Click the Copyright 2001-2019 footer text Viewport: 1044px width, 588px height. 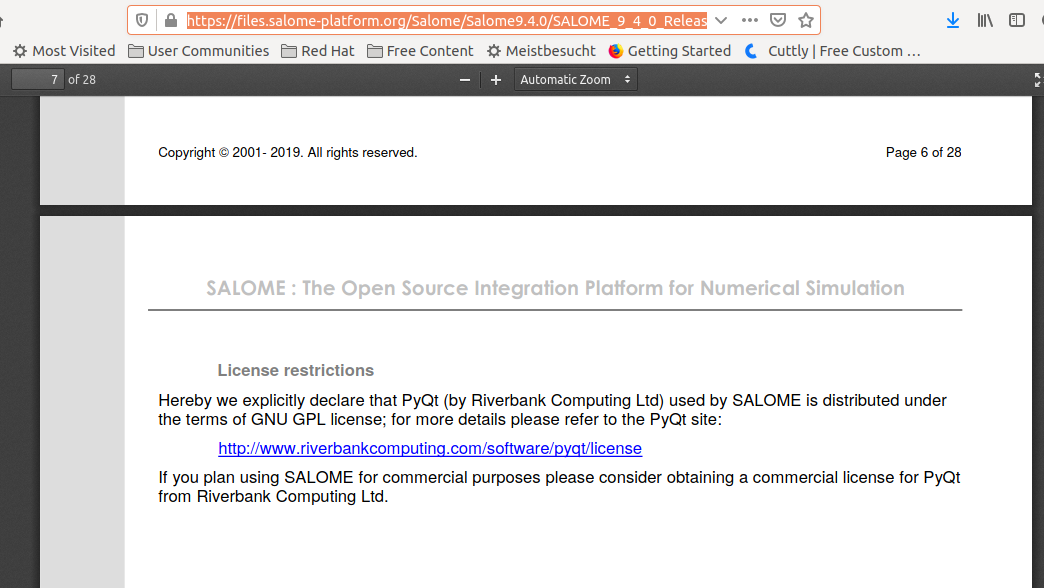[x=288, y=152]
